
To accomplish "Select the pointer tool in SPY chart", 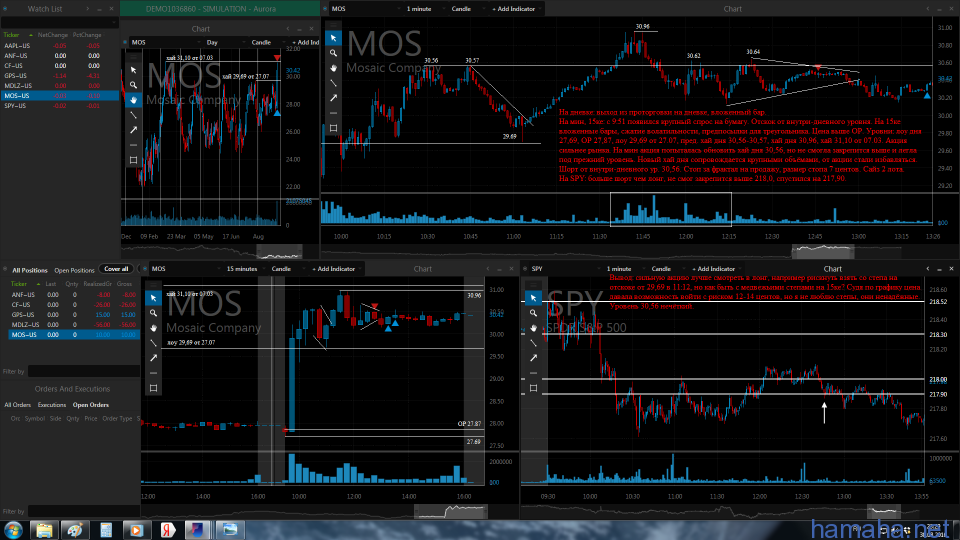I will click(x=533, y=298).
